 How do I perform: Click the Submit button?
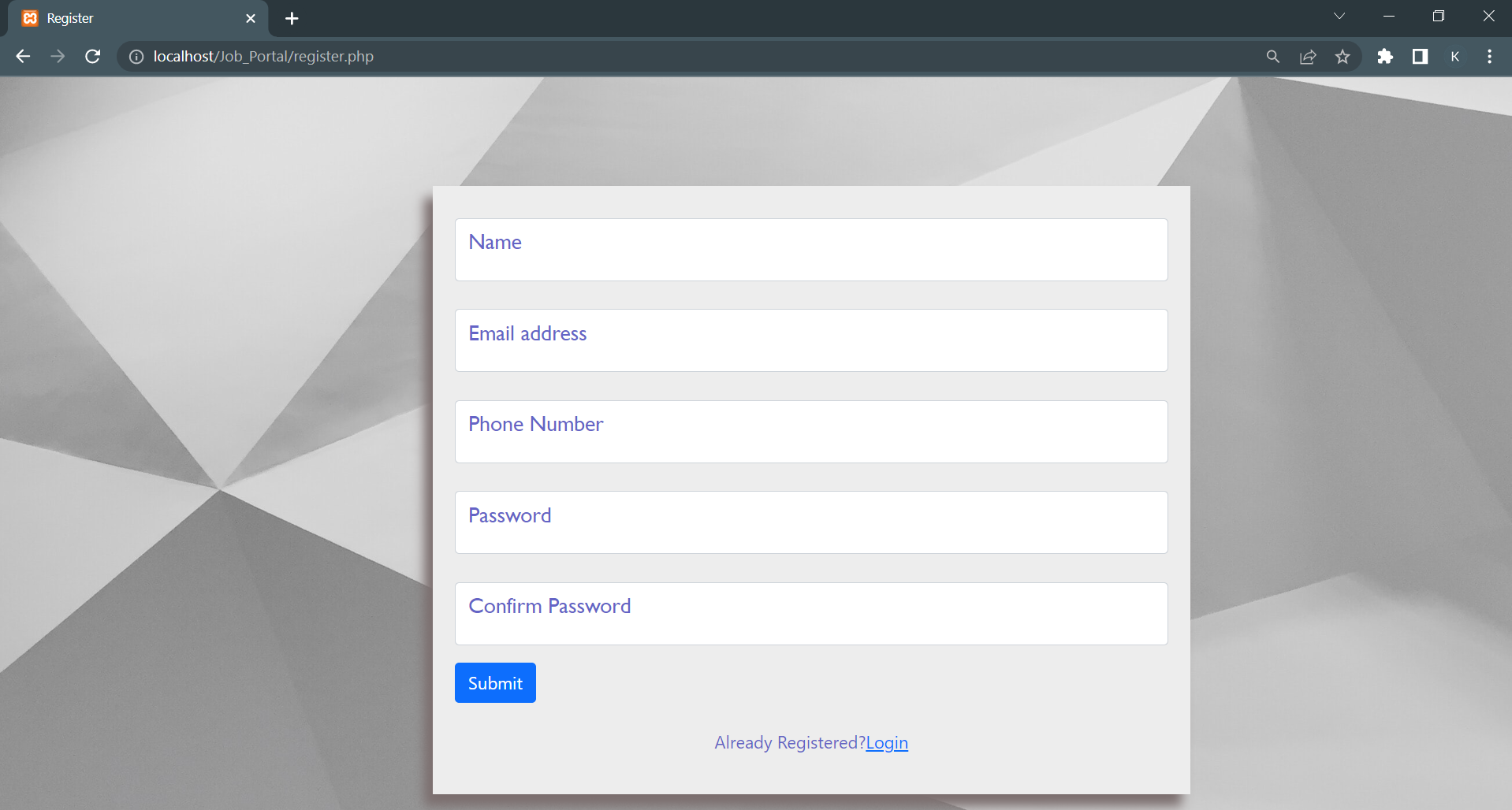[494, 682]
